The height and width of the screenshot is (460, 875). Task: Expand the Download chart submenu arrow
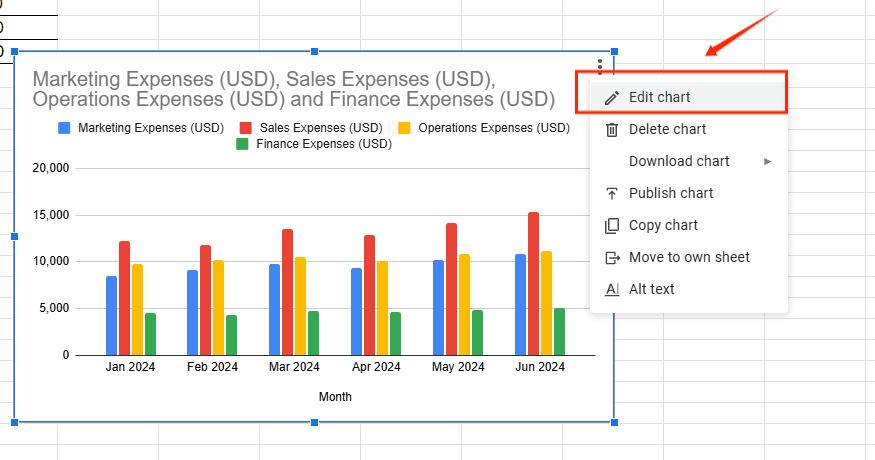click(x=768, y=161)
